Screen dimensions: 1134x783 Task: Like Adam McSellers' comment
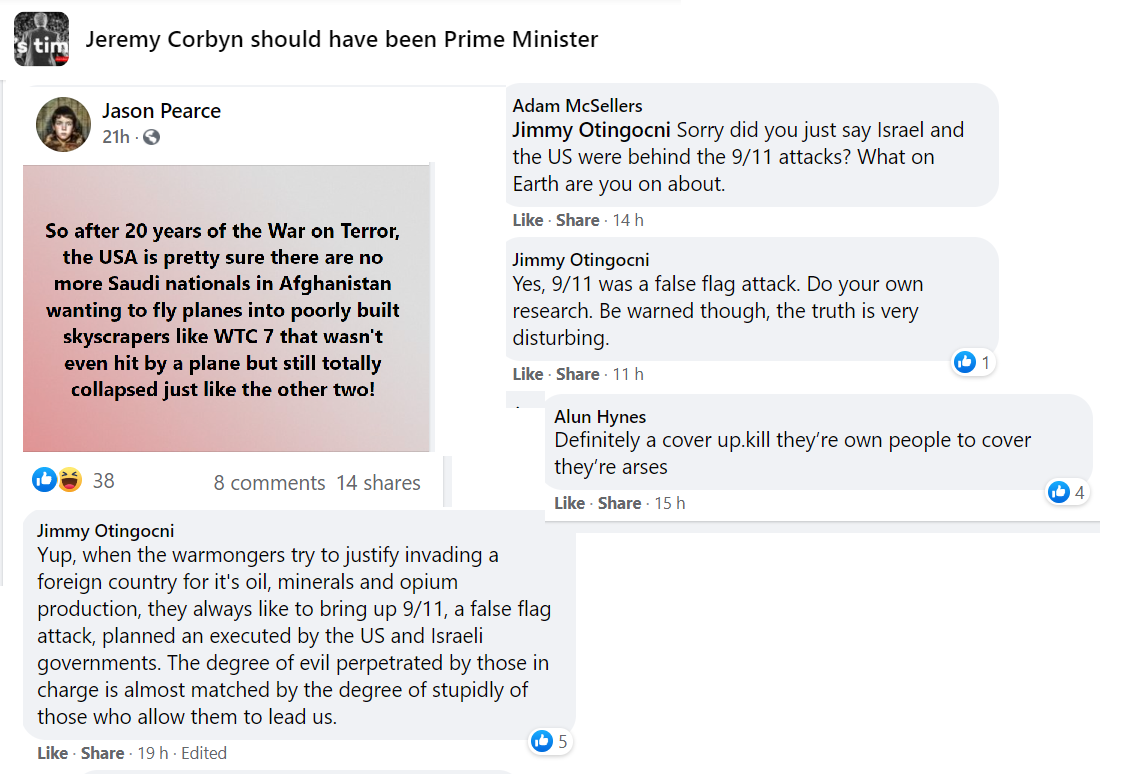pos(527,220)
